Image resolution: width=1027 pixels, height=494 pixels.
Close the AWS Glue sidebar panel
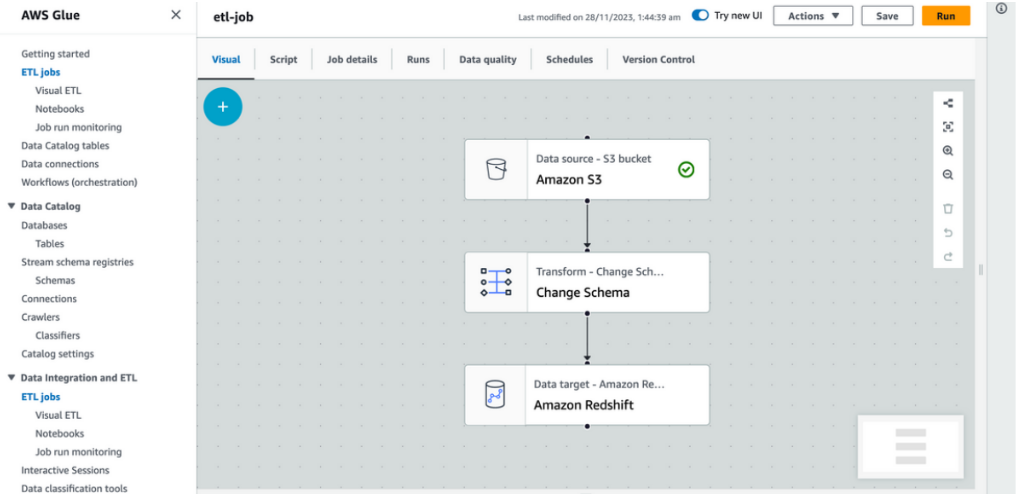[x=176, y=15]
